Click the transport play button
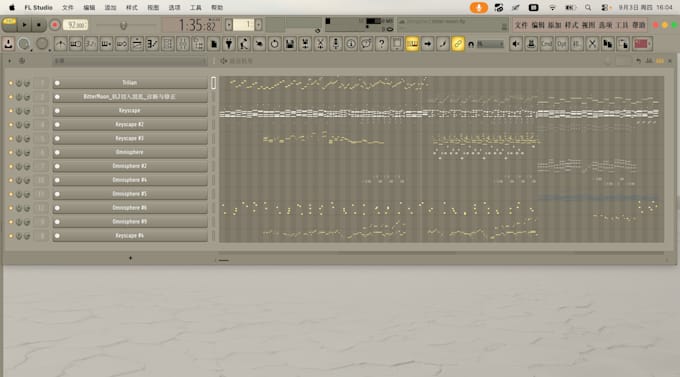 point(24,25)
